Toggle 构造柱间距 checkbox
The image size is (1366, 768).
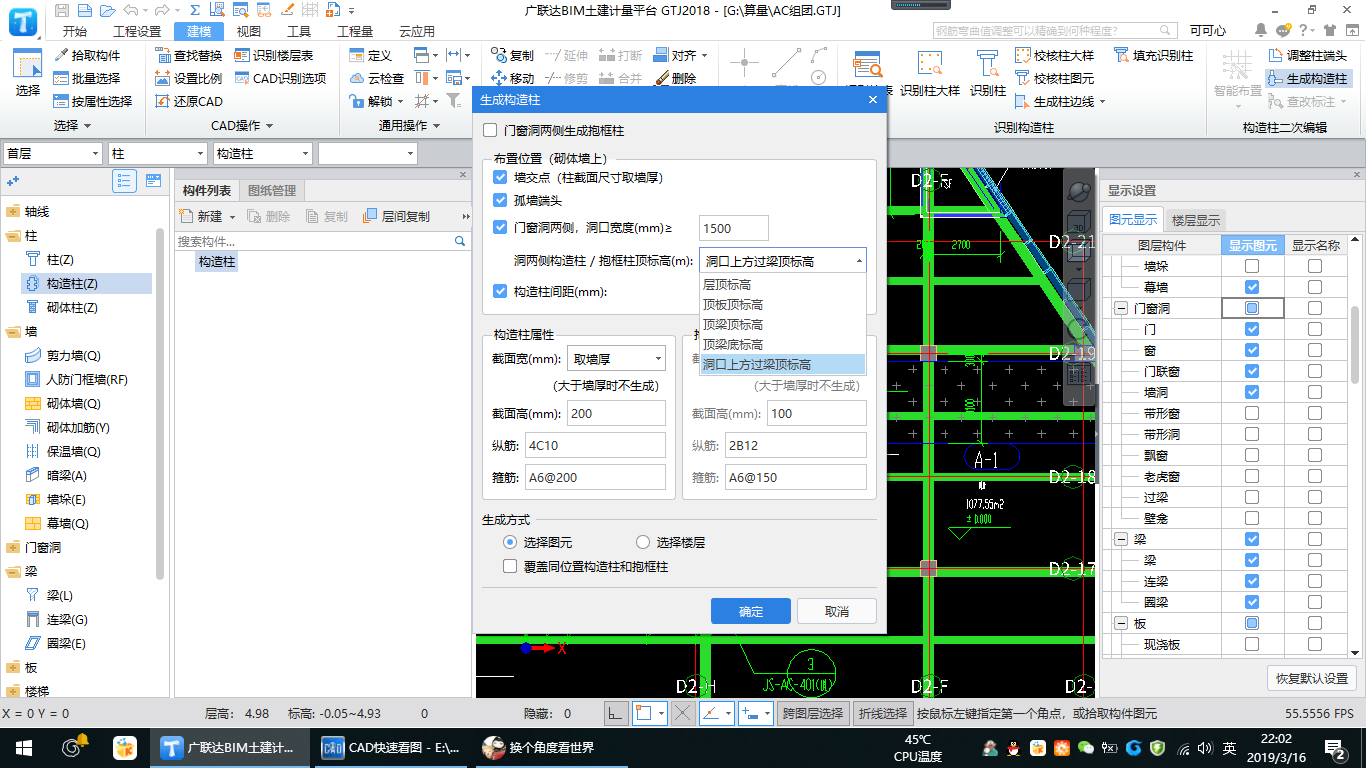click(x=501, y=292)
